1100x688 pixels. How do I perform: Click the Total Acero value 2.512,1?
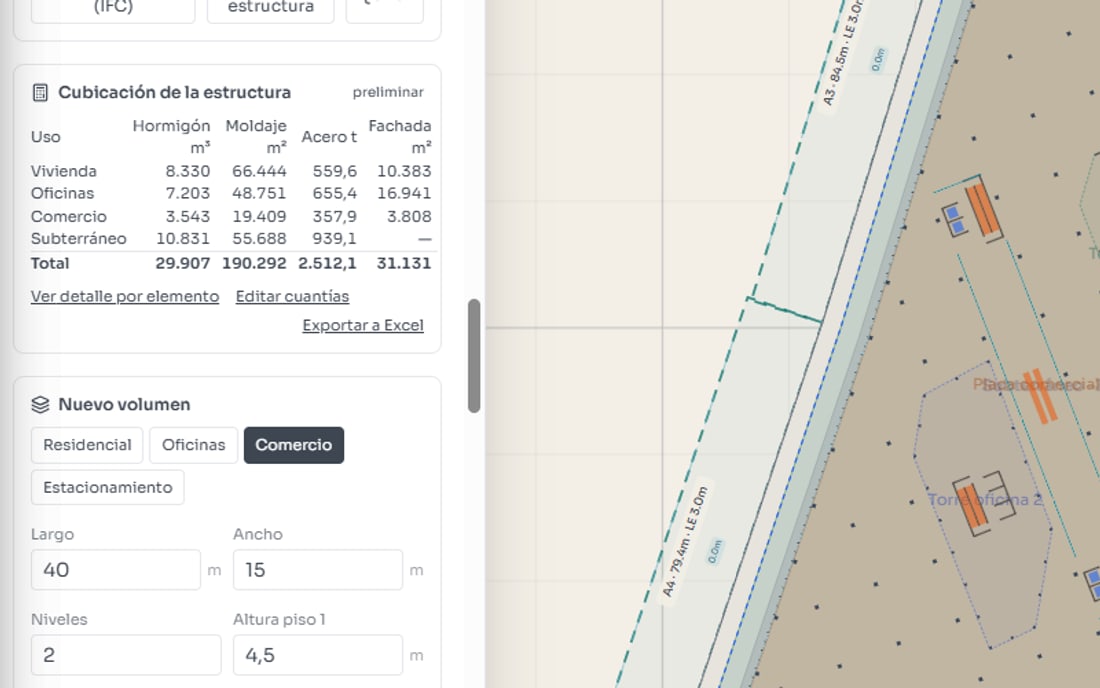pyautogui.click(x=328, y=264)
